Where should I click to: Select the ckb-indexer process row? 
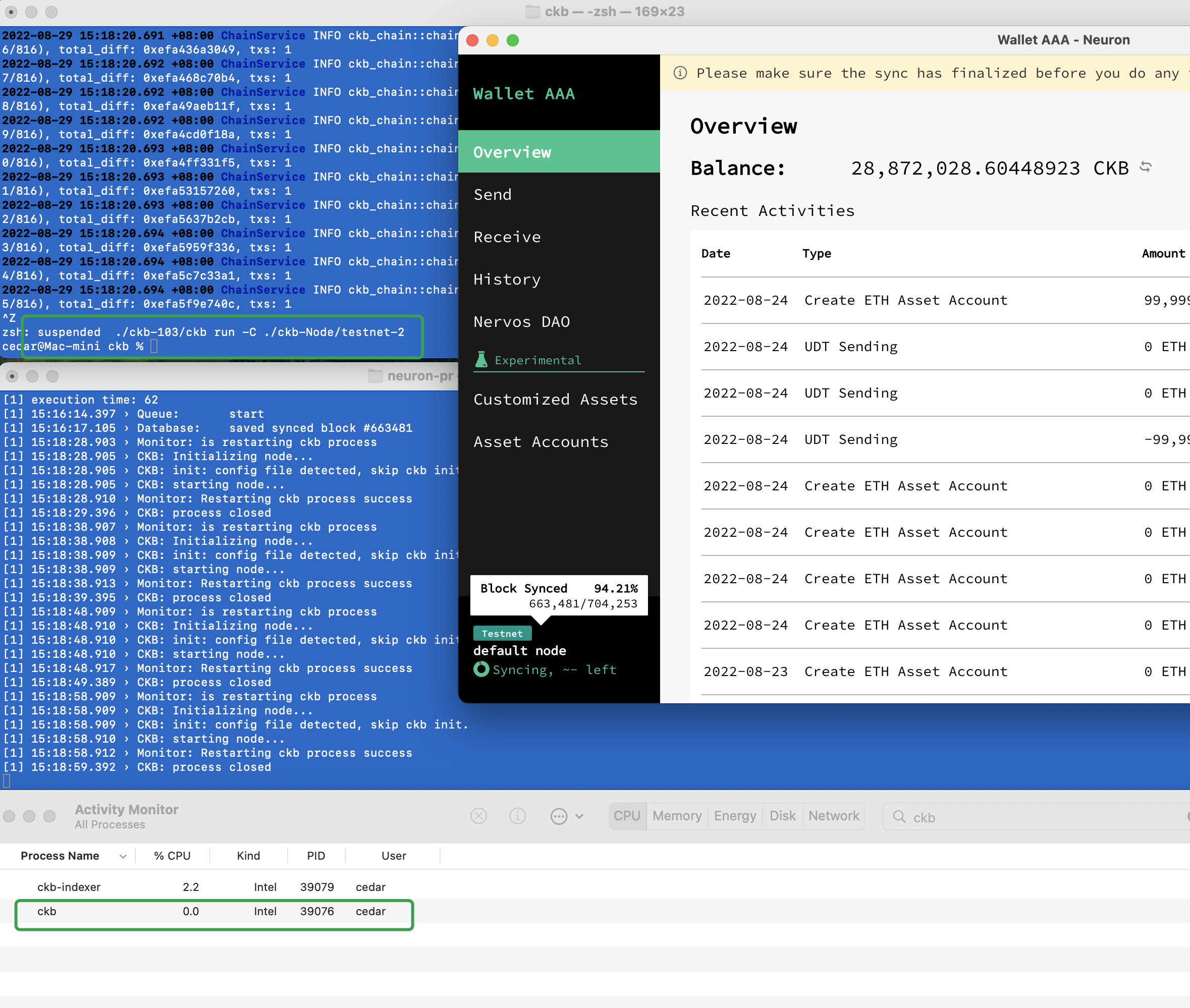(594, 887)
